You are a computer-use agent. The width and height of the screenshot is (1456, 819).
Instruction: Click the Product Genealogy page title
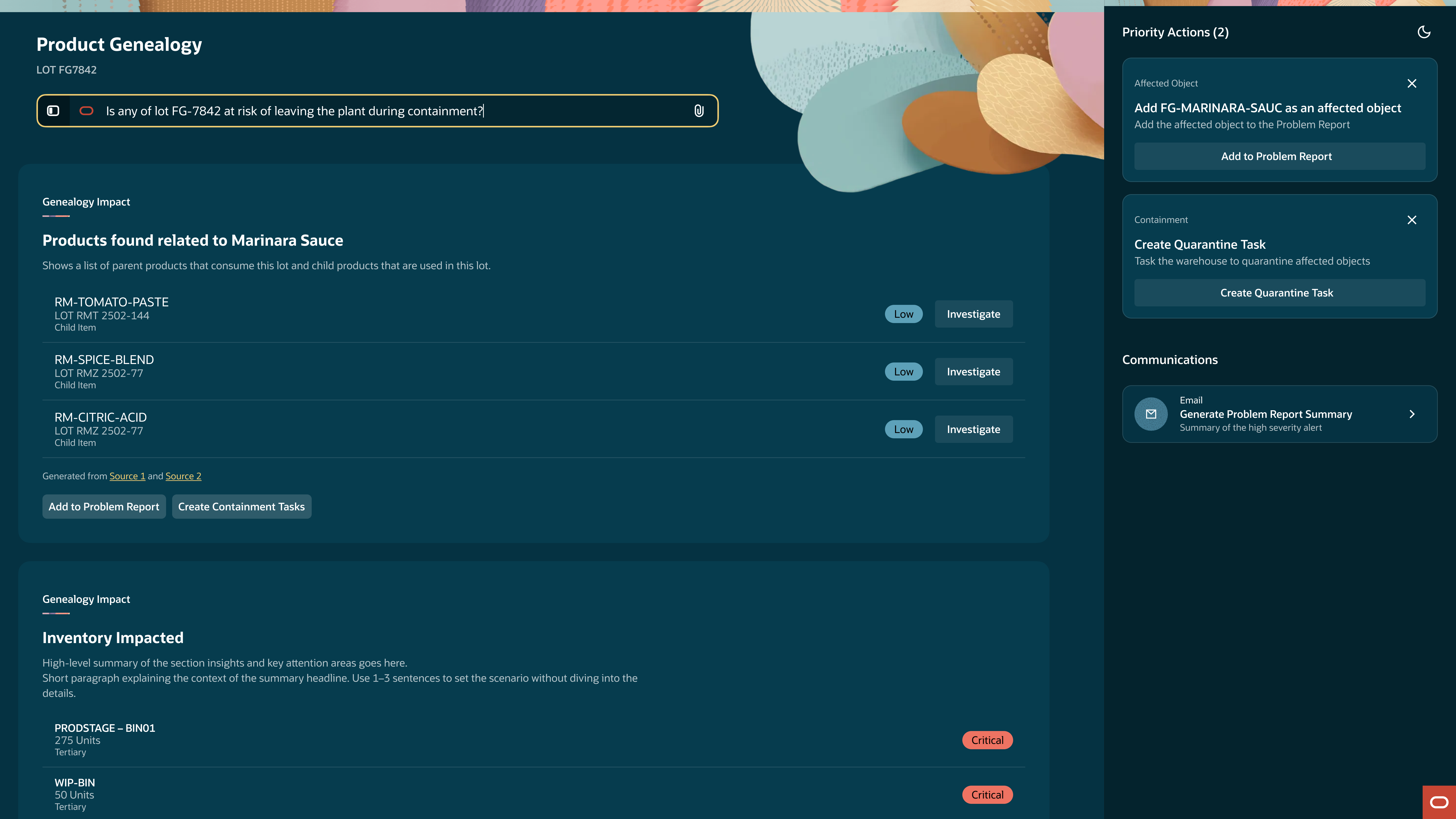tap(119, 45)
